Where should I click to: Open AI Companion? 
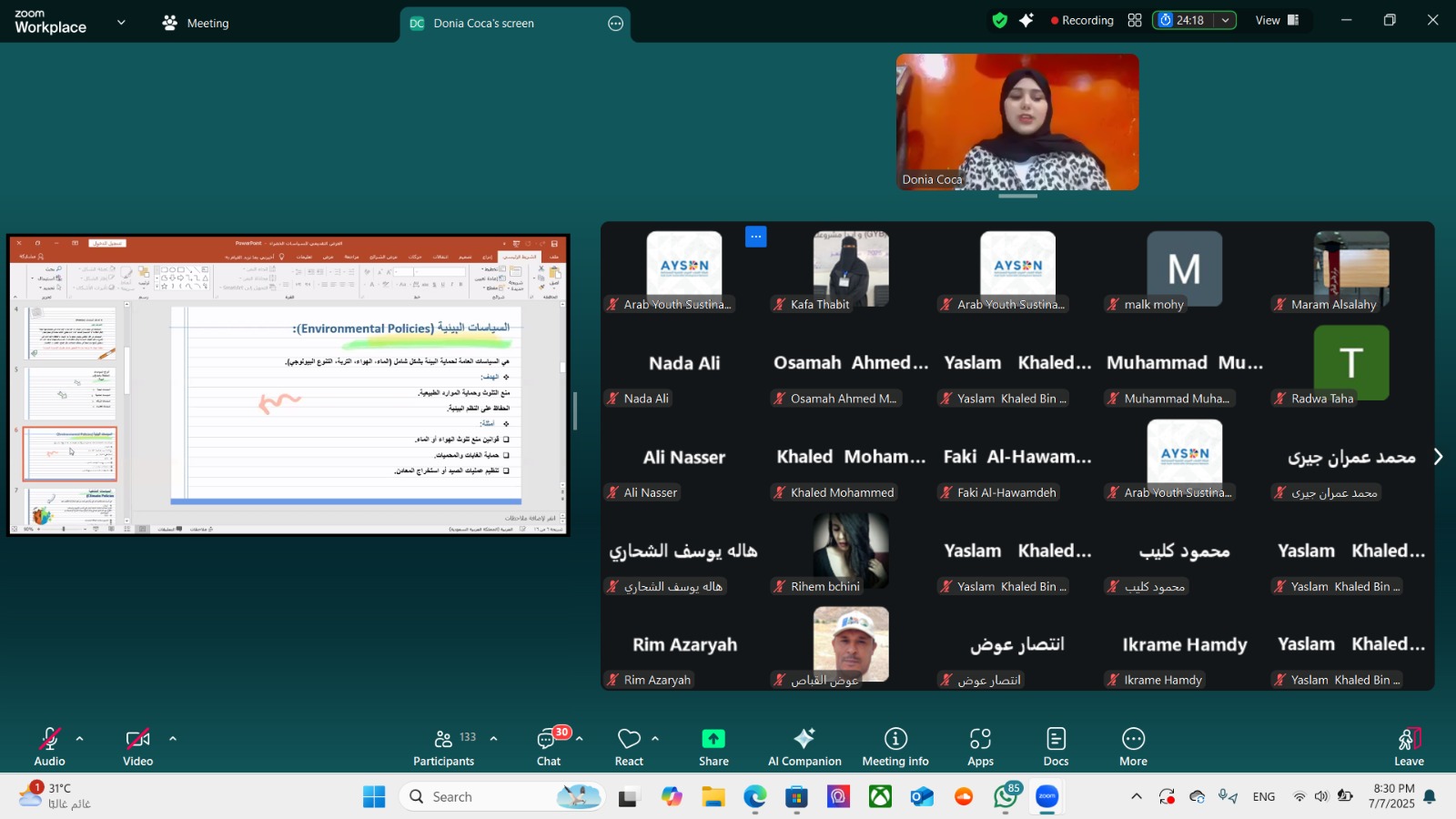(804, 746)
